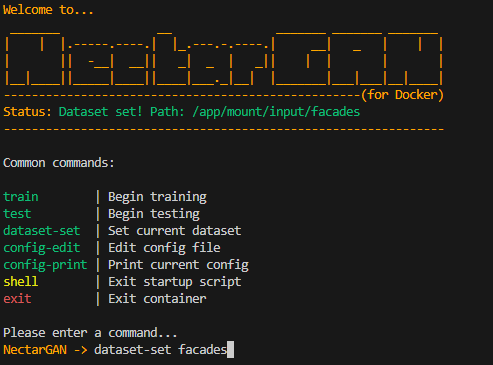Click the 'config-edit' command name

click(42, 248)
